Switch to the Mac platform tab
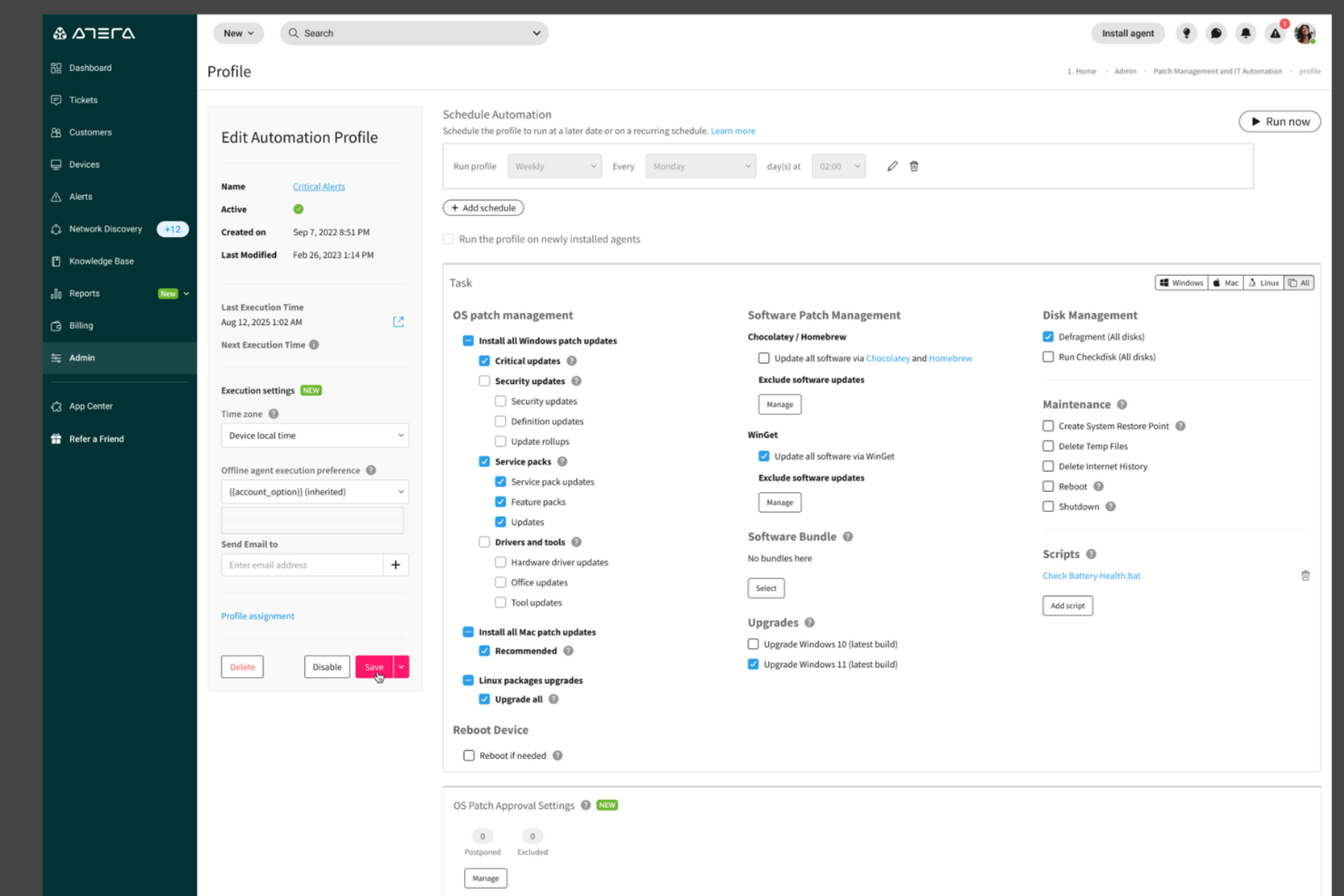Screen dimensions: 1344x896 coord(1224,282)
